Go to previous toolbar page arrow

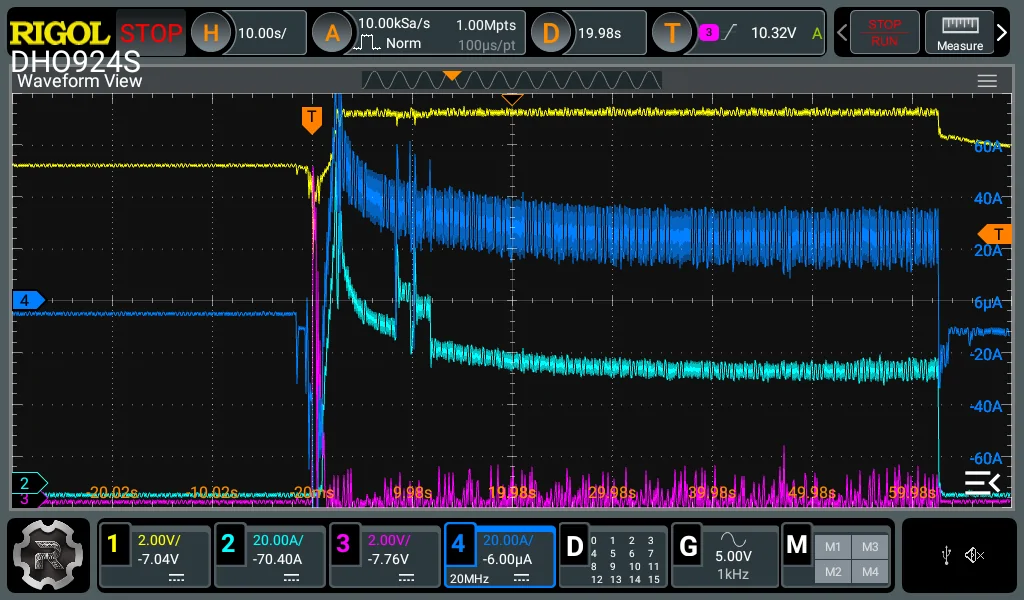click(x=842, y=33)
